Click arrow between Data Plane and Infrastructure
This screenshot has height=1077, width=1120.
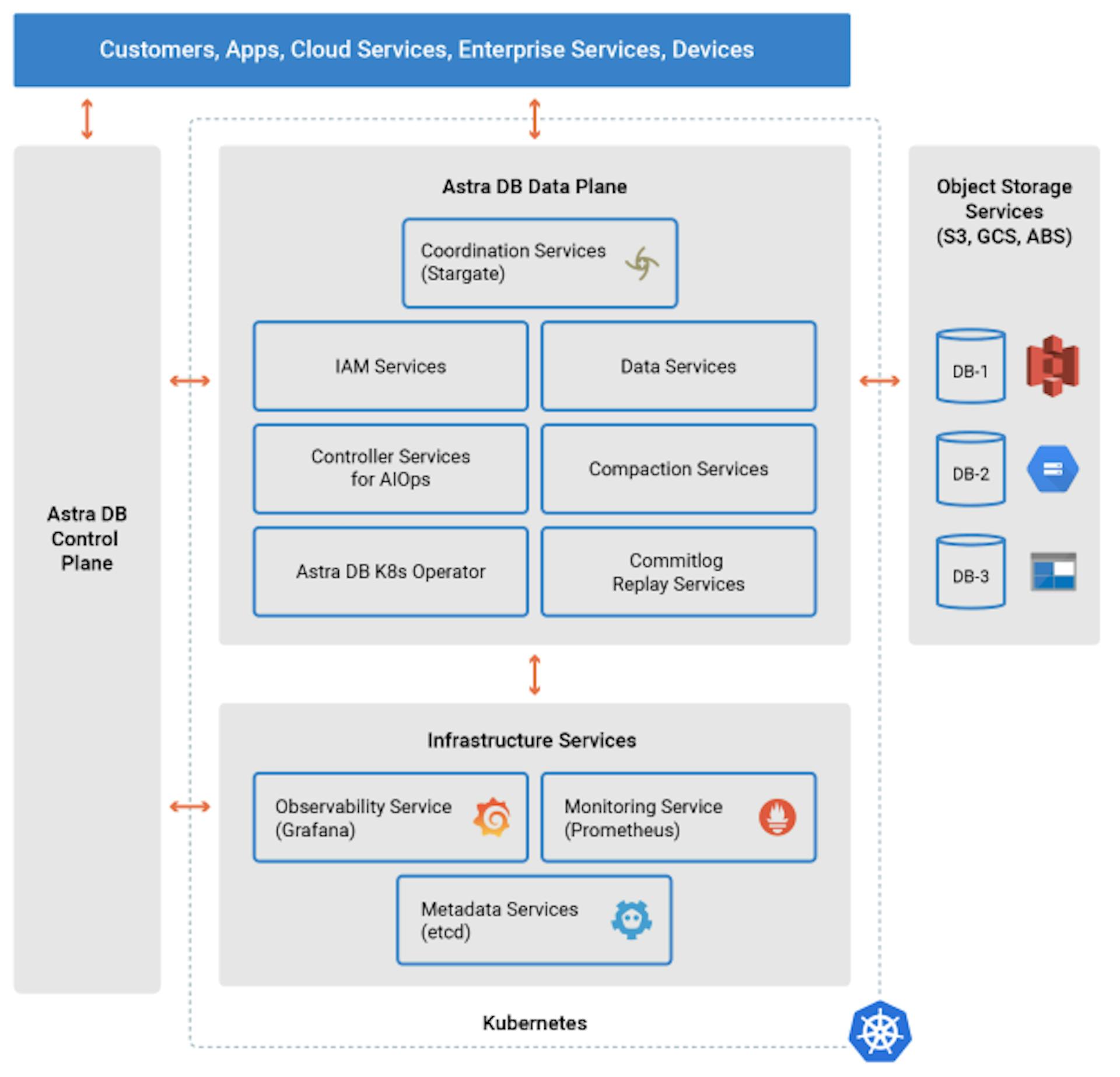(534, 674)
